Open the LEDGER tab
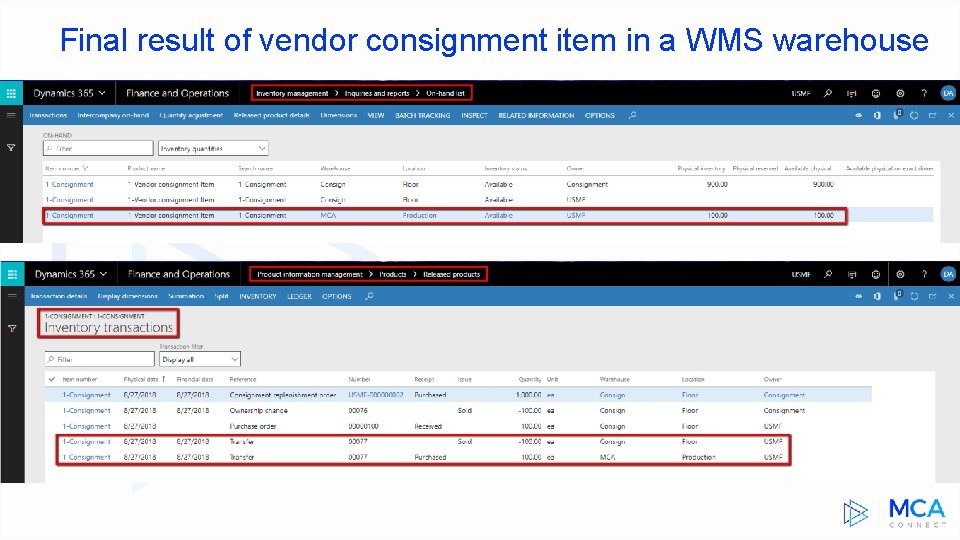The height and width of the screenshot is (540, 960). point(299,296)
